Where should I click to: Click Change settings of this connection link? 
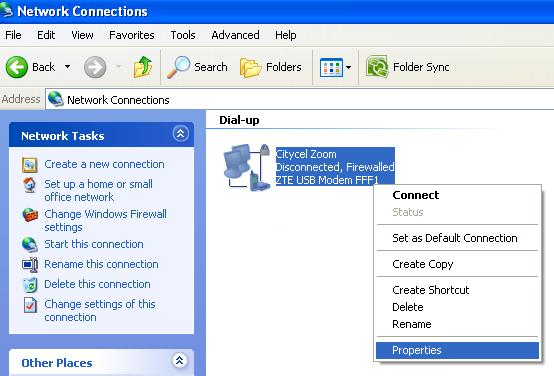pos(100,311)
